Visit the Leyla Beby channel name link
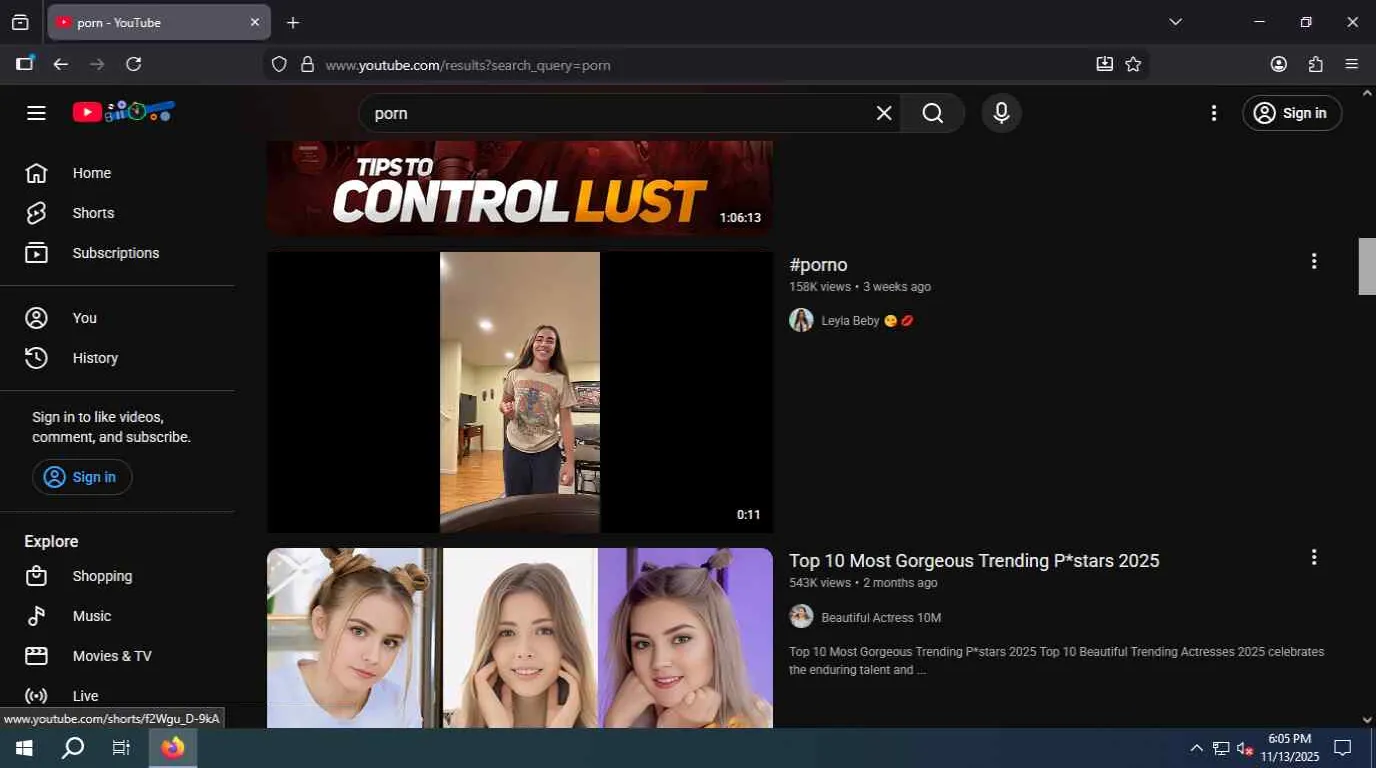 pyautogui.click(x=867, y=321)
